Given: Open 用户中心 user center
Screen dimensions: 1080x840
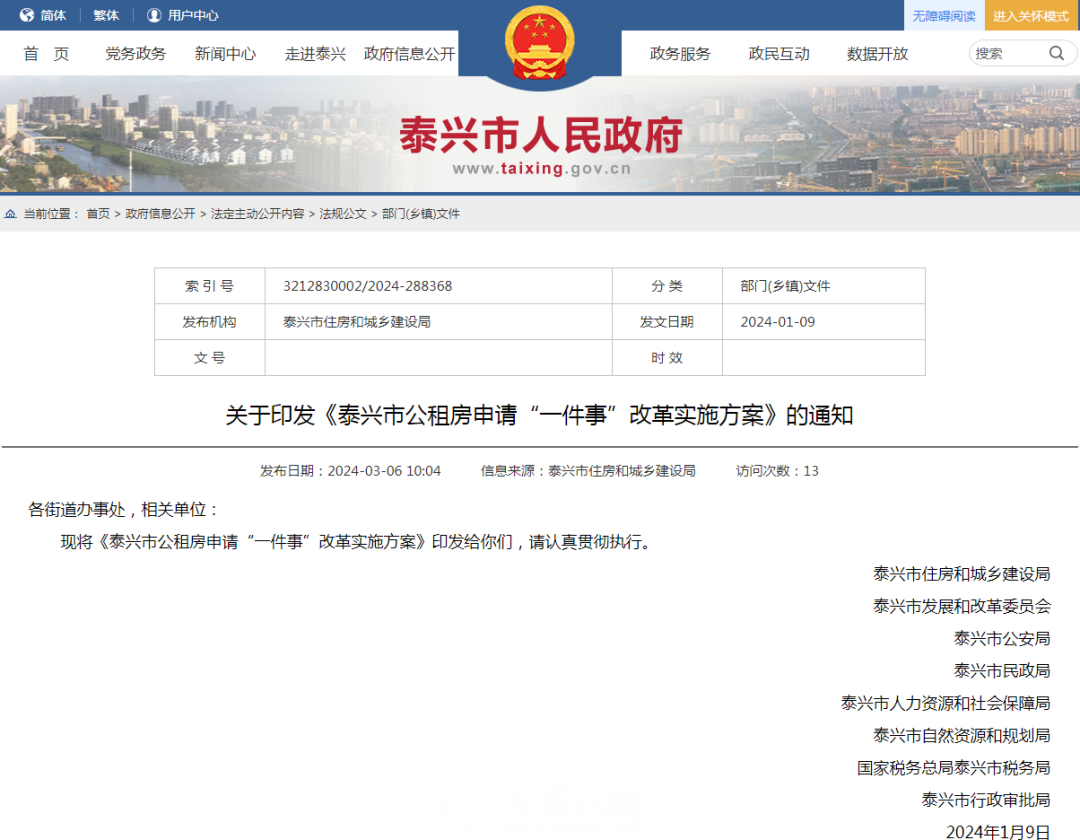Looking at the screenshot, I should coord(193,15).
